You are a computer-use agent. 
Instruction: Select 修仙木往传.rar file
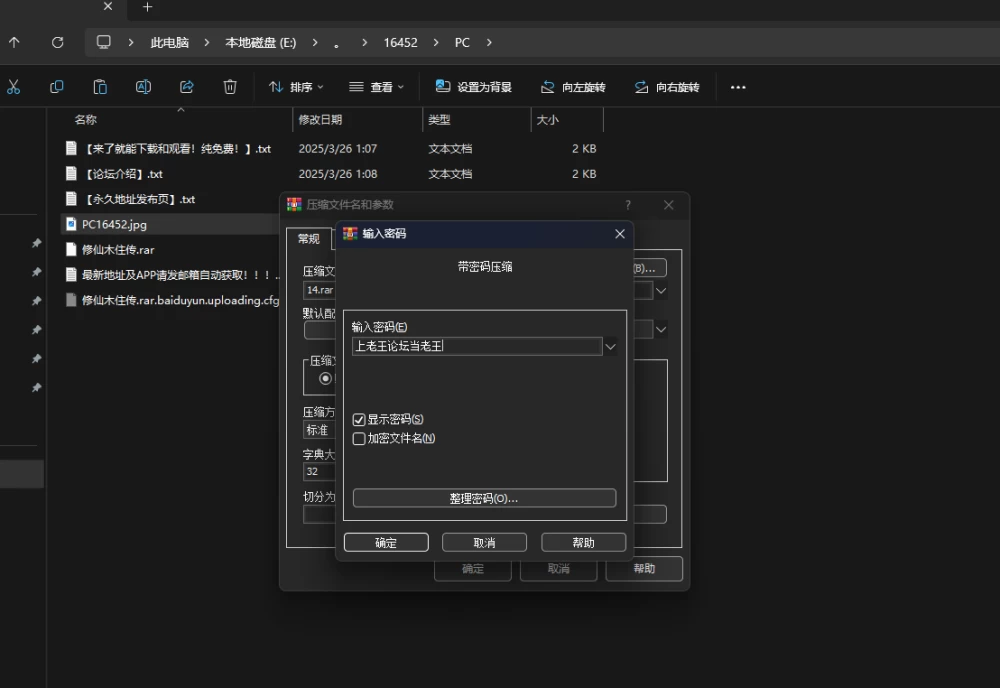pos(118,250)
